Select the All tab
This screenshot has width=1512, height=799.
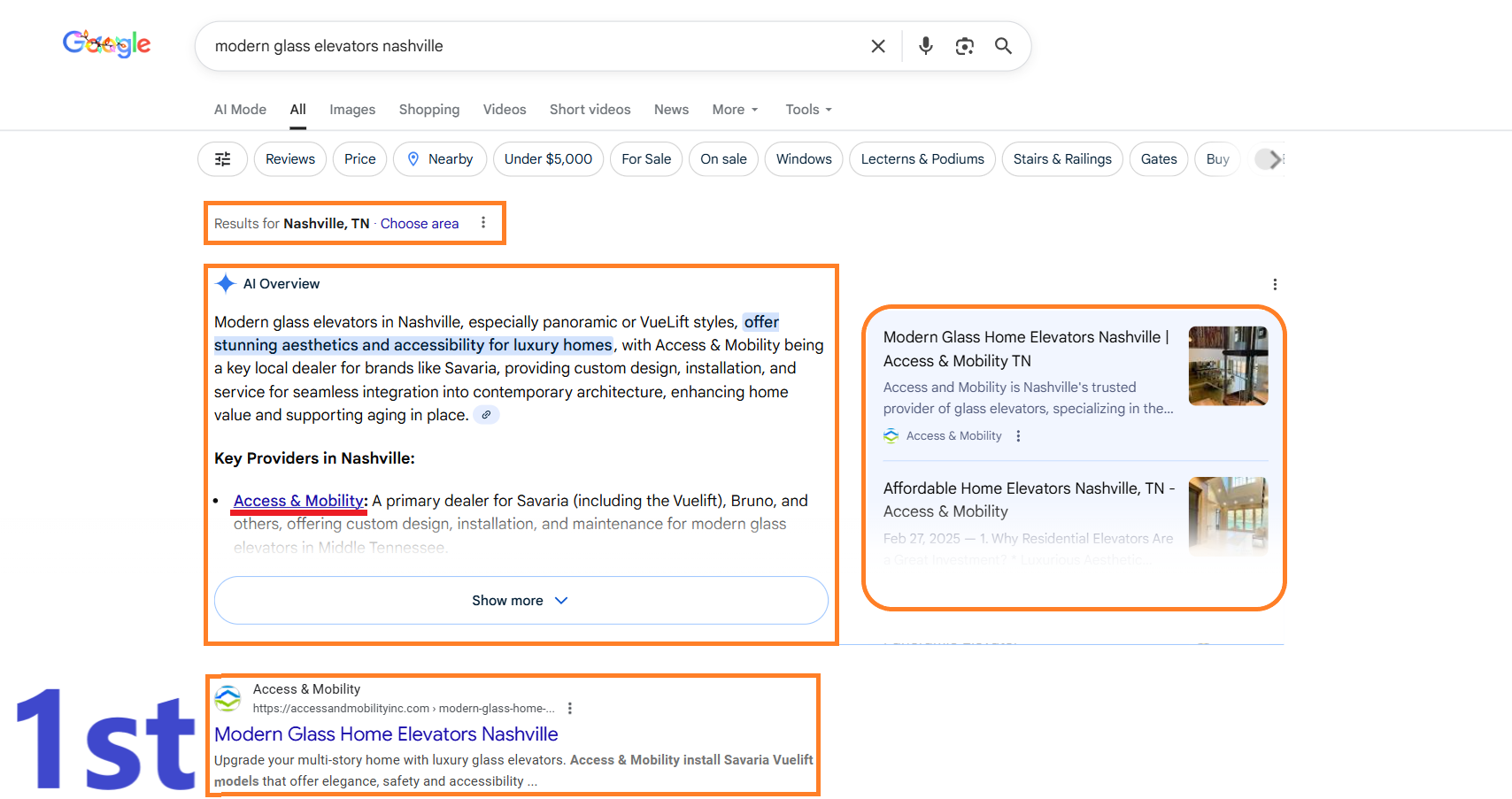298,110
